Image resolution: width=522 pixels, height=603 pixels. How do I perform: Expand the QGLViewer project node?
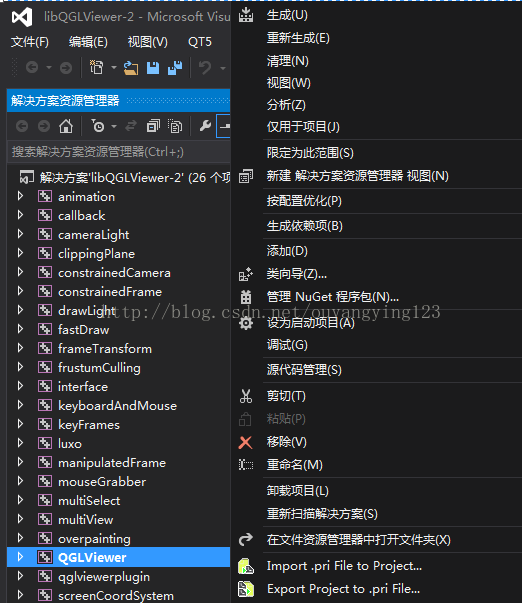pyautogui.click(x=20, y=557)
